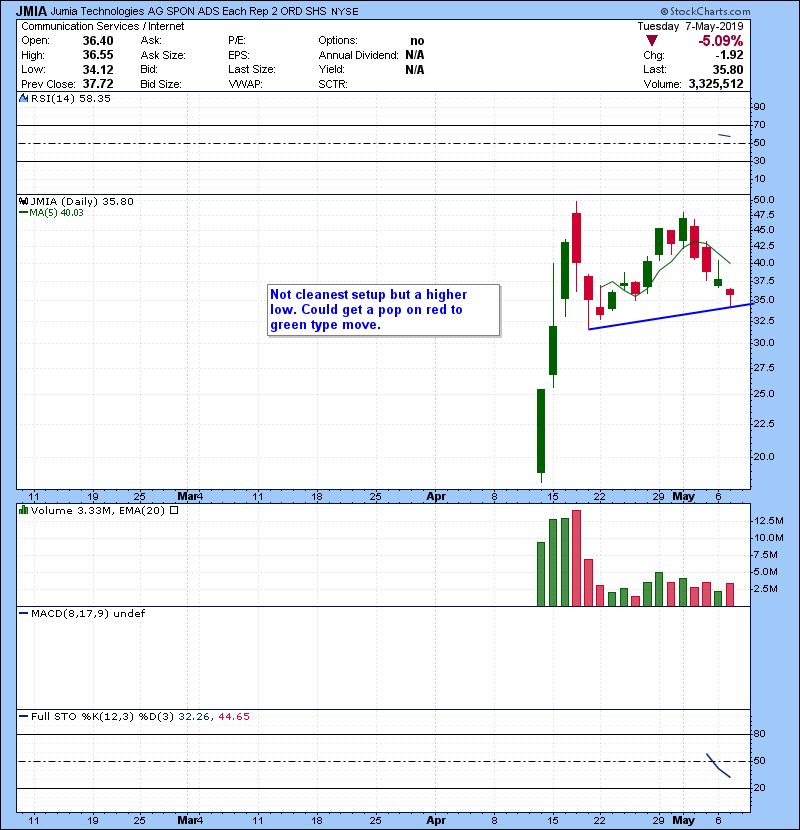Click the -5.09% change value
The height and width of the screenshot is (830, 800).
click(x=721, y=41)
